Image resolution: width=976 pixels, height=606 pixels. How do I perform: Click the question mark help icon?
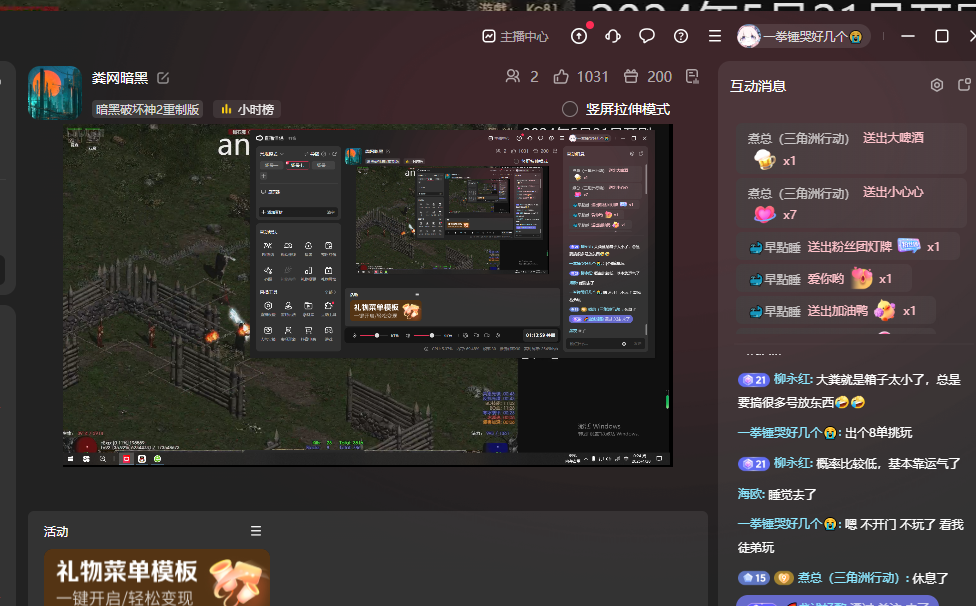(x=681, y=36)
